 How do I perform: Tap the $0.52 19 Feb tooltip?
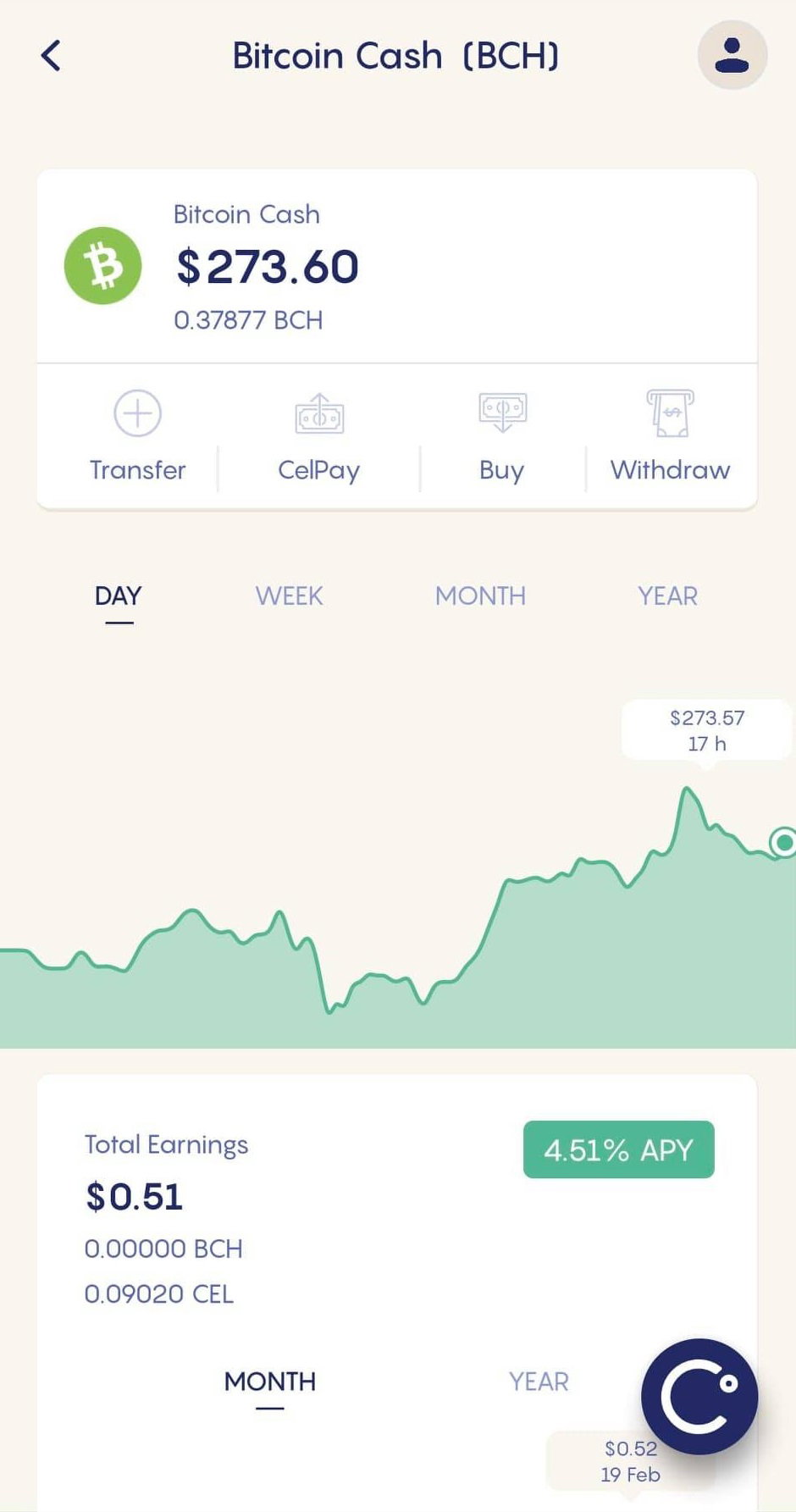(631, 1461)
